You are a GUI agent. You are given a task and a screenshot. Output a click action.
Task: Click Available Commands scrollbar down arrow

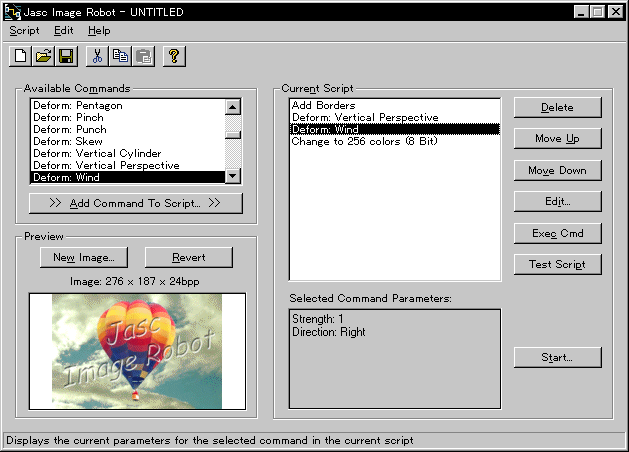tap(233, 176)
